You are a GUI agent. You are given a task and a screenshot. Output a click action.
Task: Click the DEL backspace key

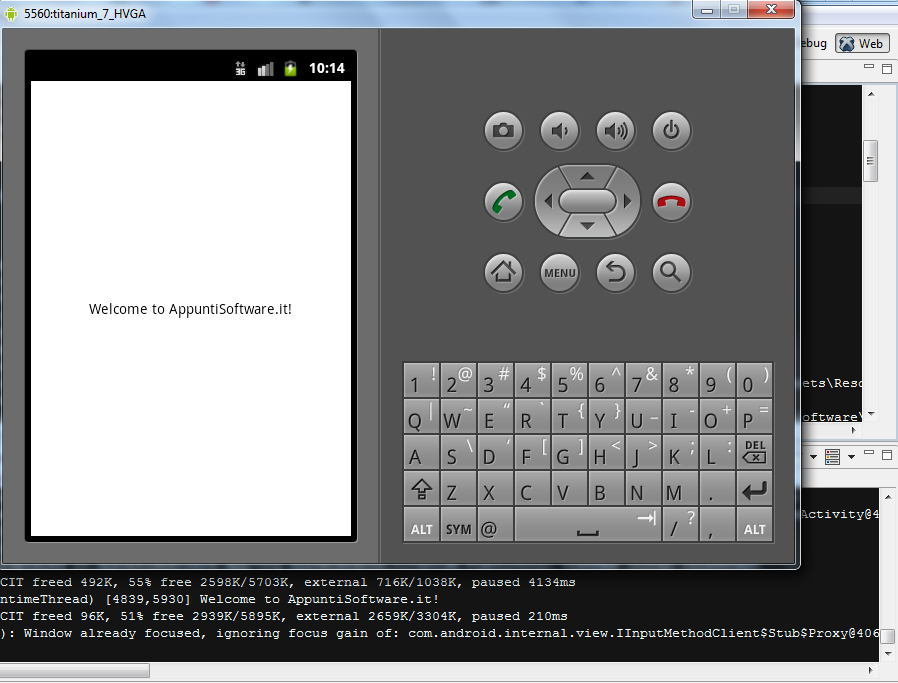[754, 452]
